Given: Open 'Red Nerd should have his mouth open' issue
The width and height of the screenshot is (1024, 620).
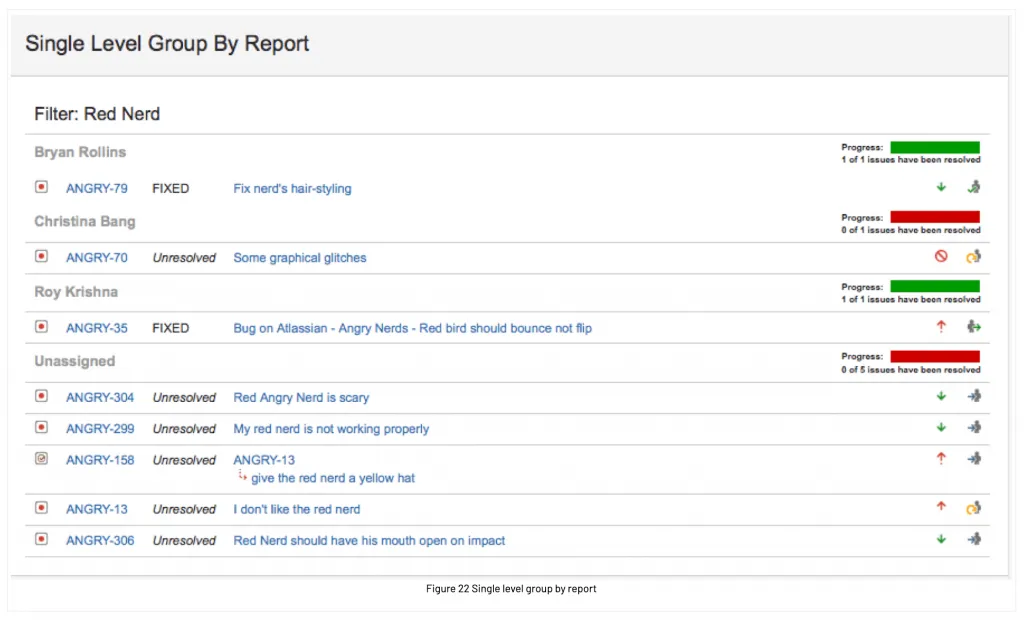Looking at the screenshot, I should click(369, 540).
